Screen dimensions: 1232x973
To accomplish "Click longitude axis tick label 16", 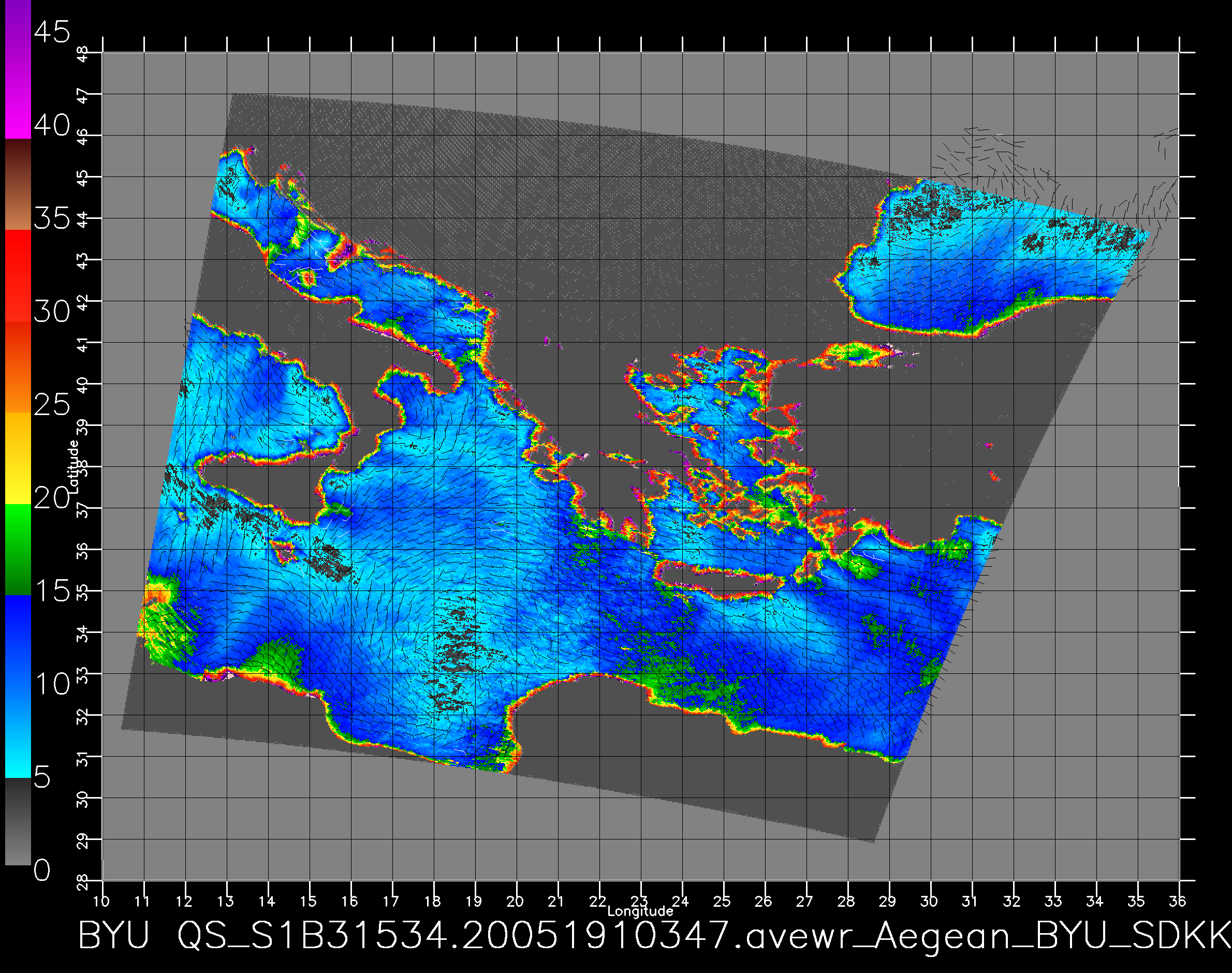I will pyautogui.click(x=350, y=901).
